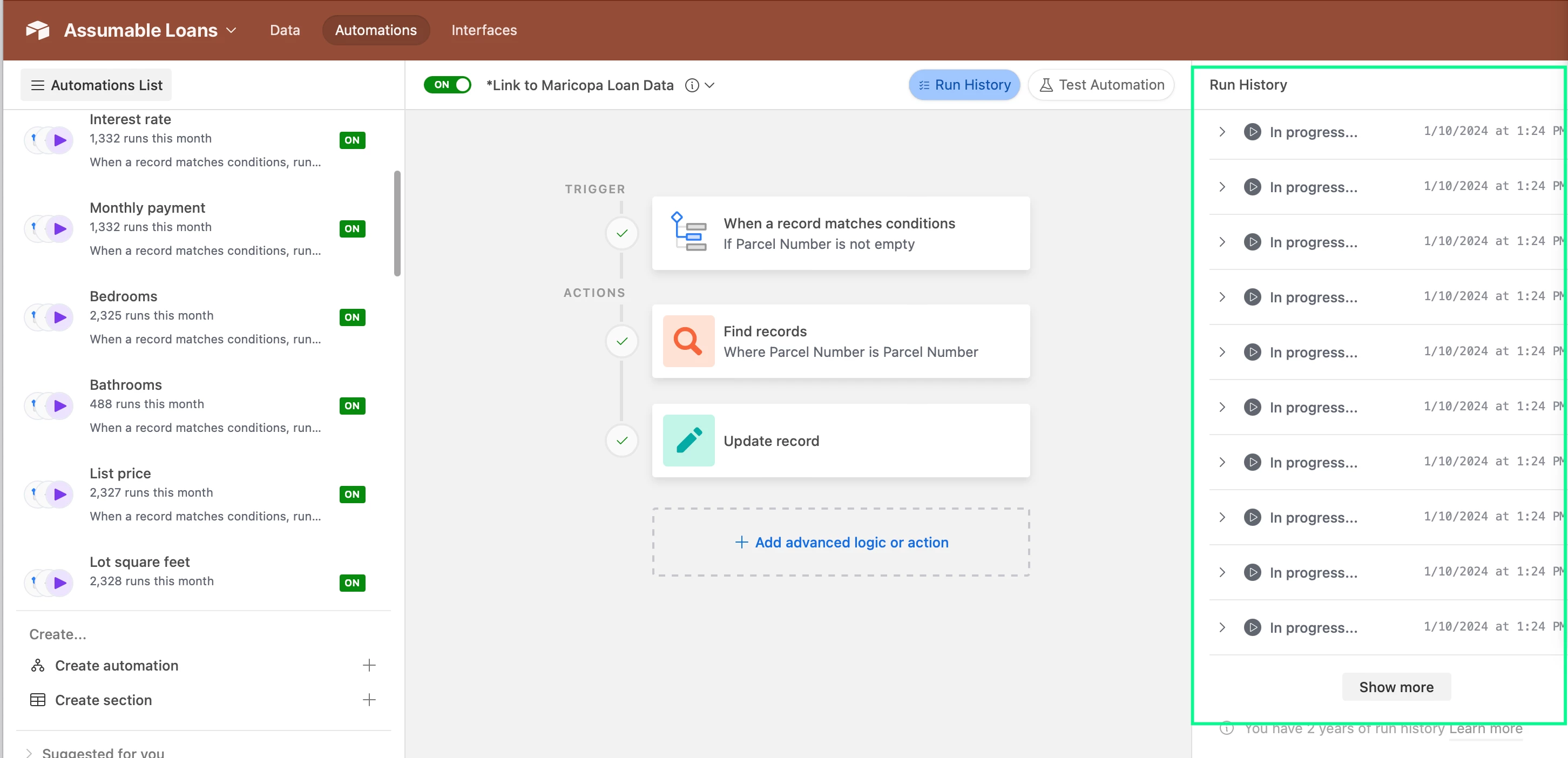Click Show more in Run History

pyautogui.click(x=1396, y=687)
